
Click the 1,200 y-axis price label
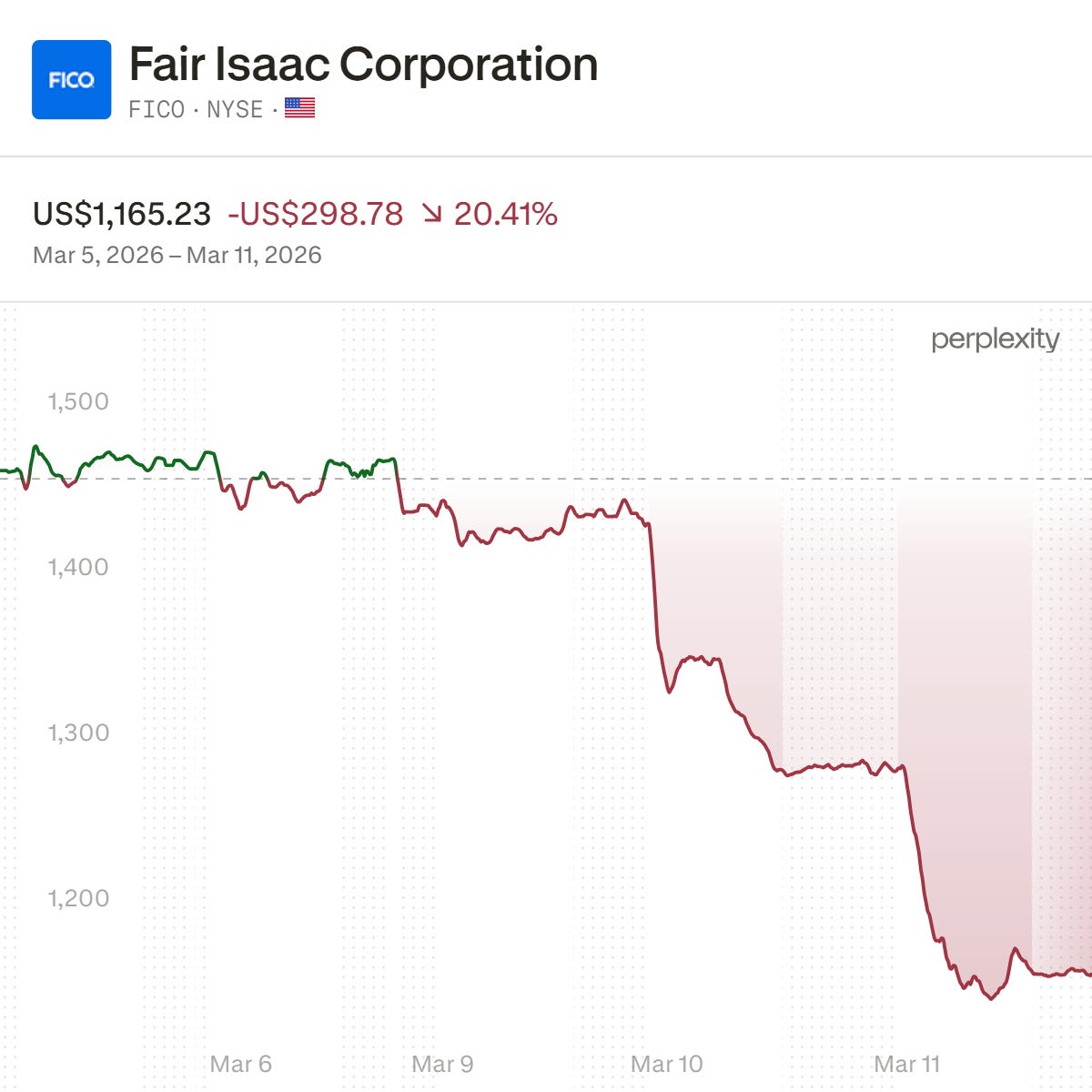[78, 898]
